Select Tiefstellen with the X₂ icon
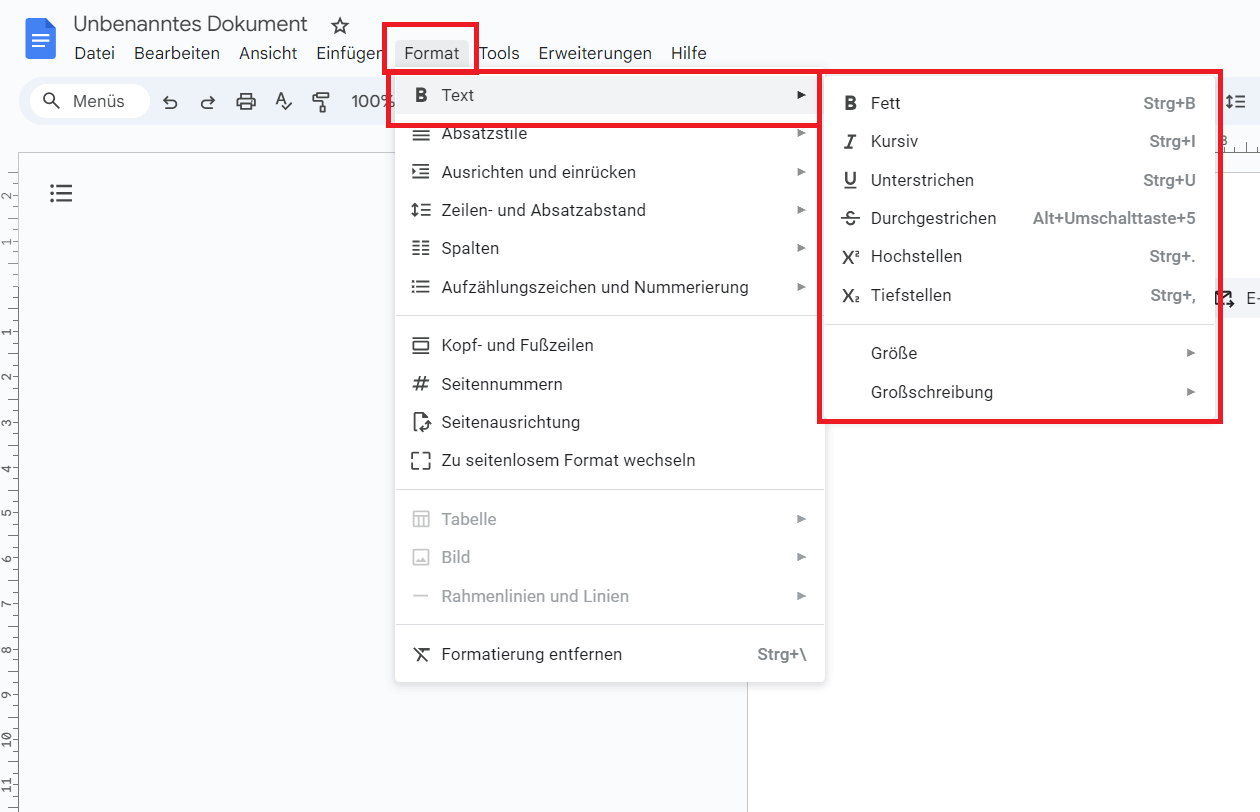This screenshot has height=812, width=1260. 908,295
